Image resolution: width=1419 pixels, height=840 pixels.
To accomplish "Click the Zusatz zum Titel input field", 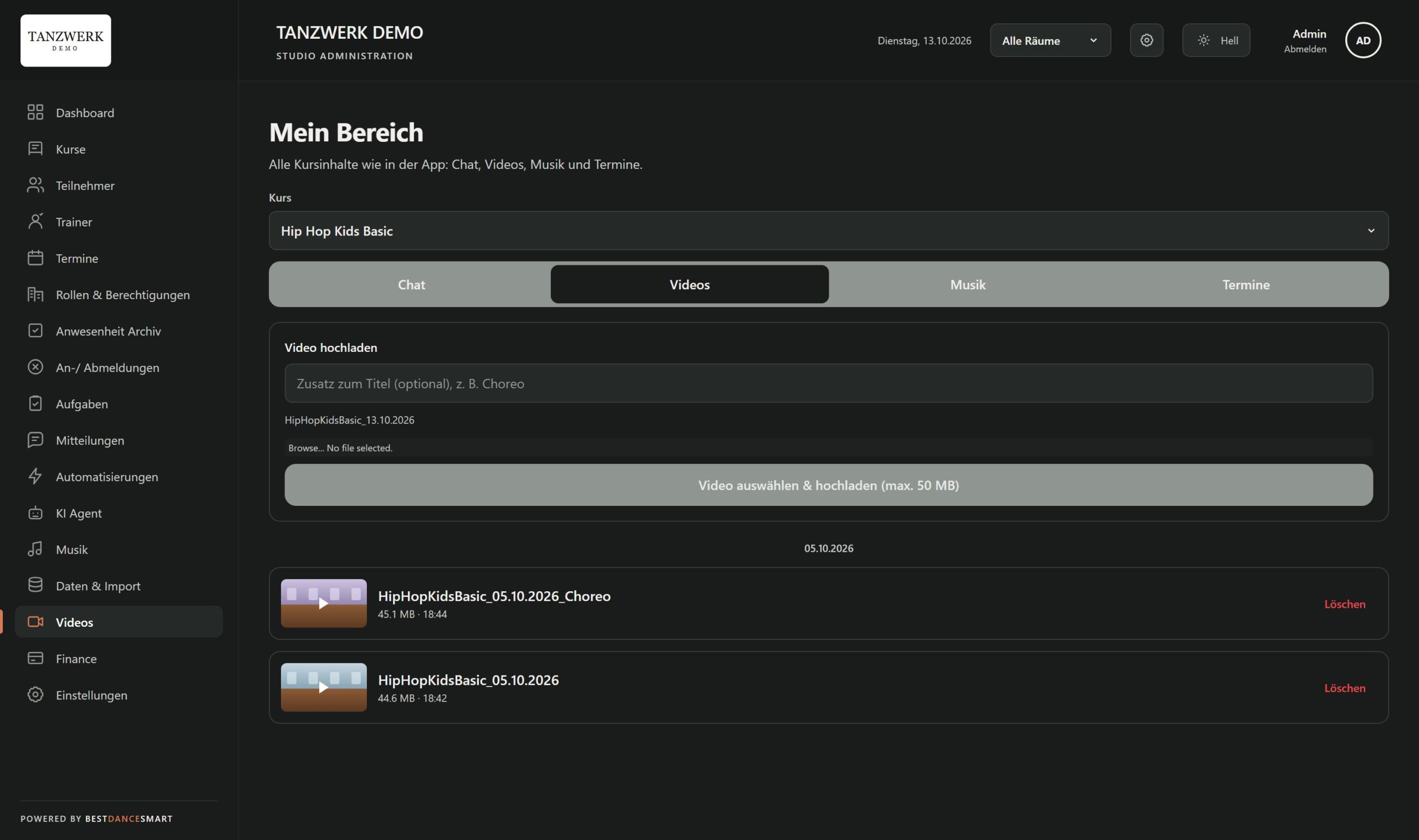I will click(x=829, y=383).
